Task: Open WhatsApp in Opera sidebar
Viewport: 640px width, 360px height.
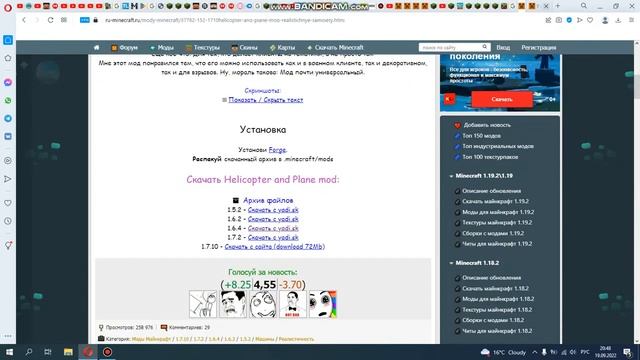Action: (x=8, y=100)
